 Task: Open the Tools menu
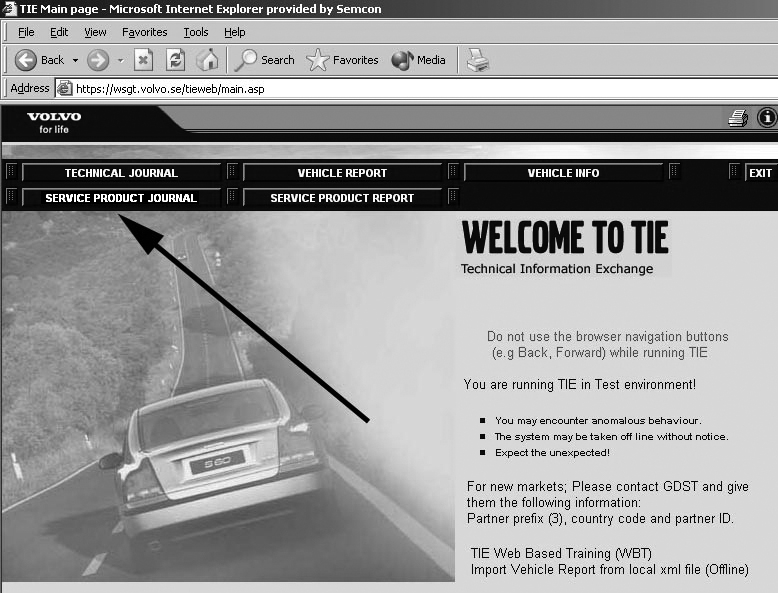195,32
